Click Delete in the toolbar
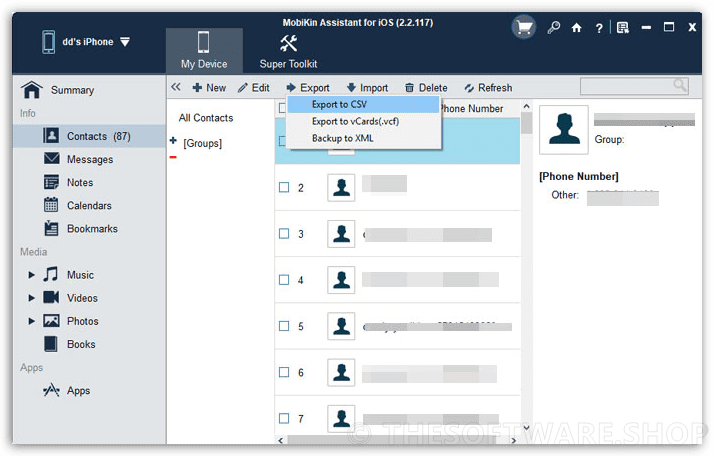The image size is (714, 456). click(x=426, y=87)
